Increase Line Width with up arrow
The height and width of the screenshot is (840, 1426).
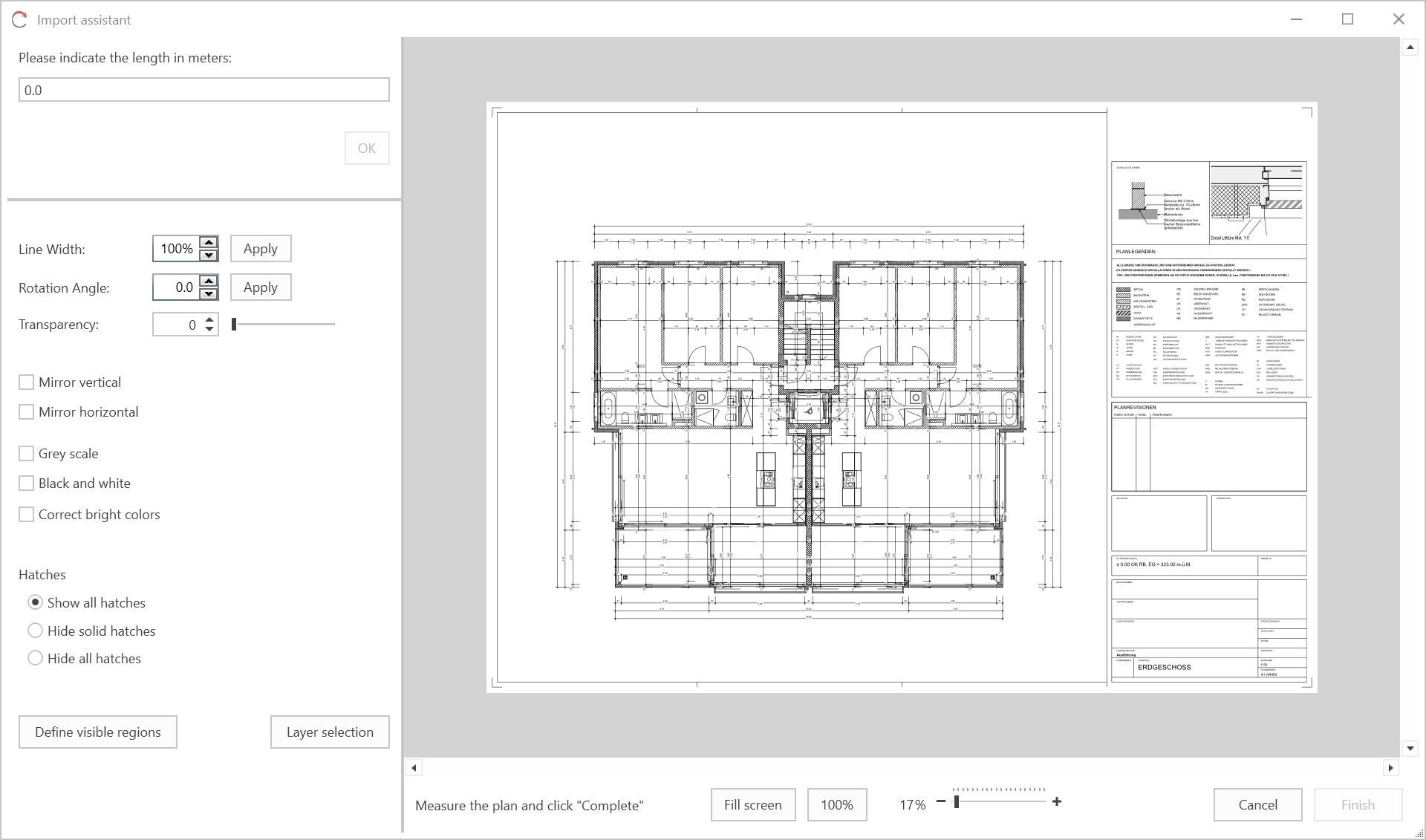click(x=209, y=242)
